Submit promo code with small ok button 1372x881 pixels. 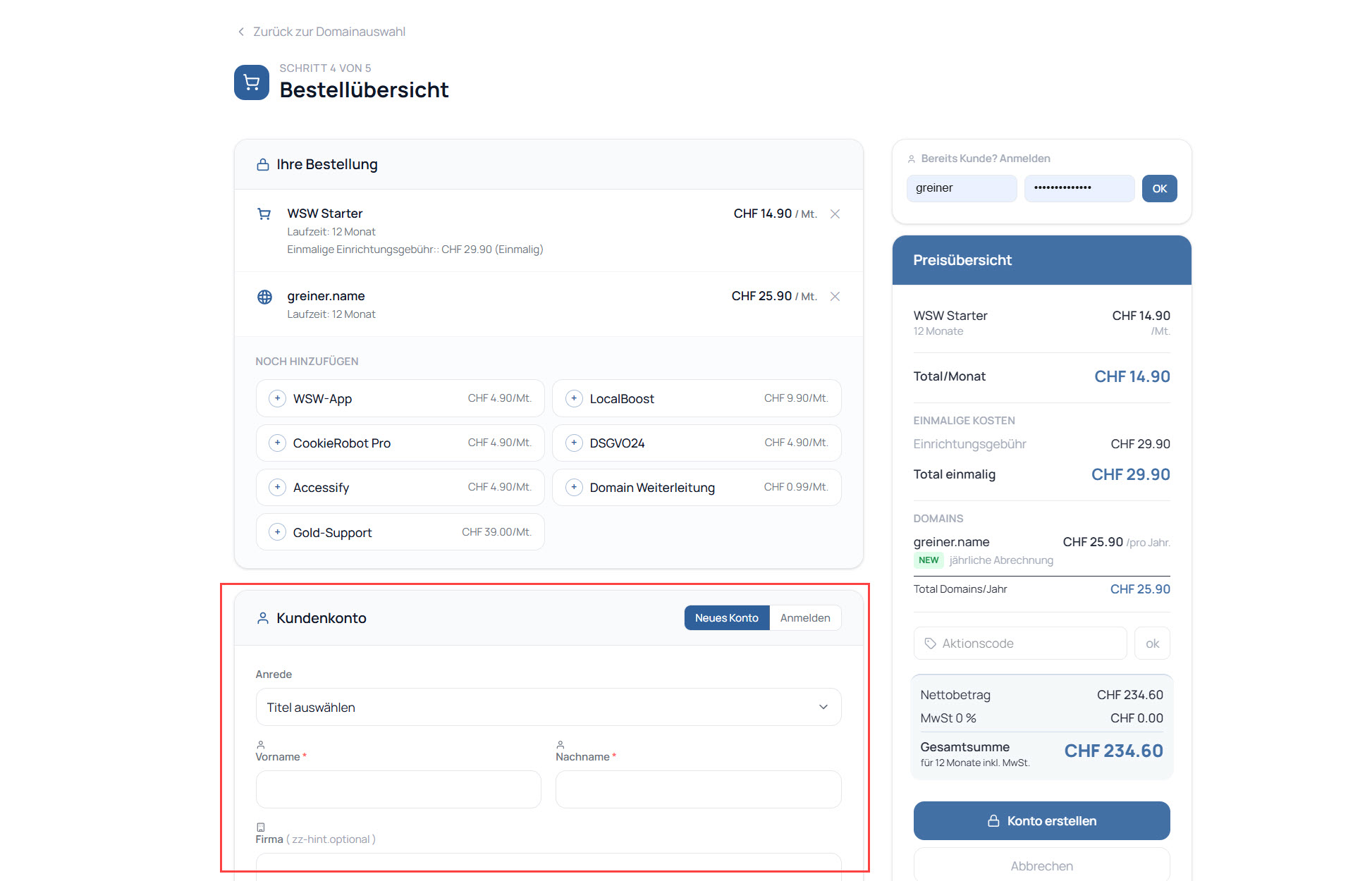coord(1152,643)
